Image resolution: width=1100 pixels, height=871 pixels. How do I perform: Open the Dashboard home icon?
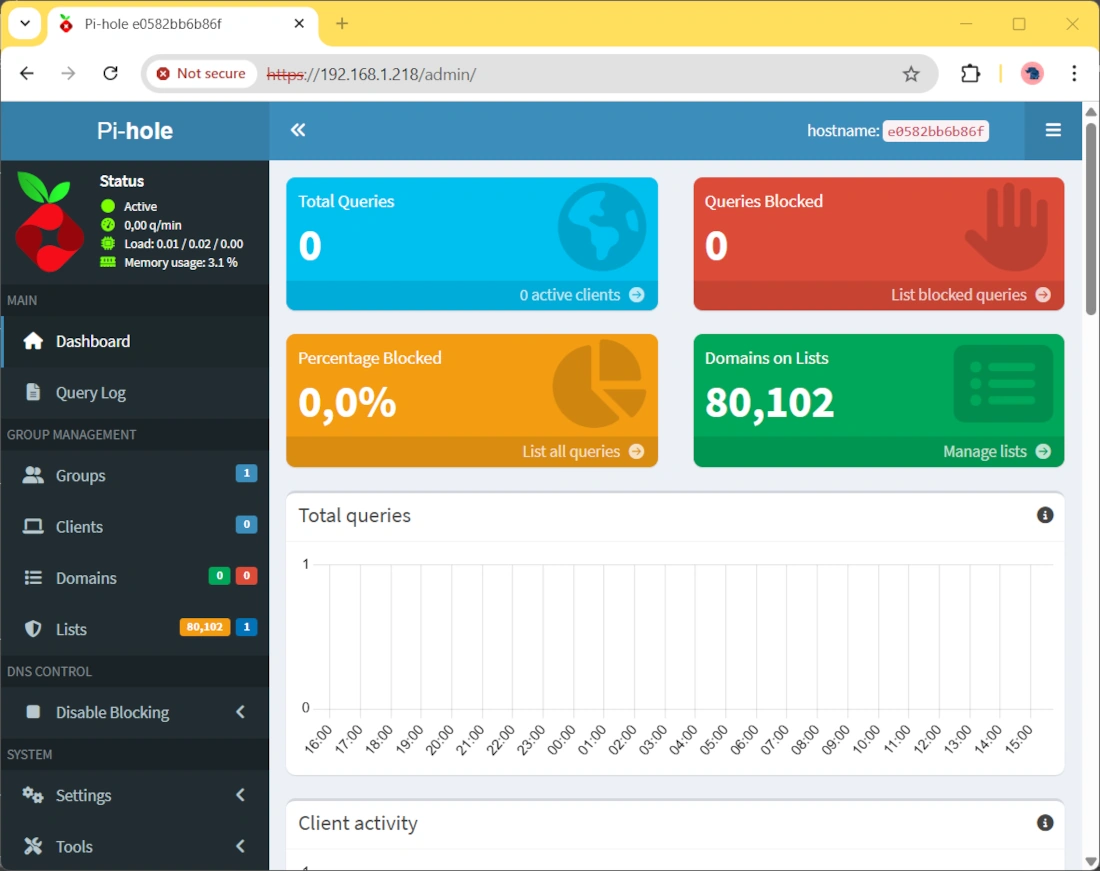(35, 341)
